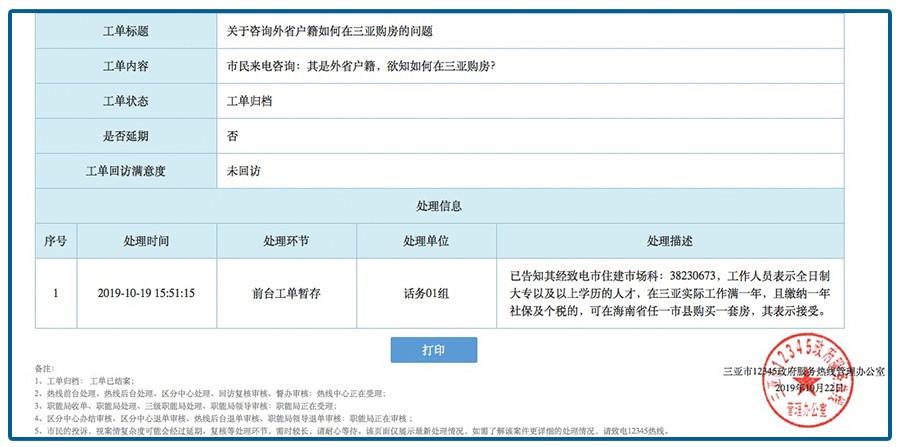Click remark line 1 about 工单归档
This screenshot has width=900, height=447.
click(x=84, y=381)
